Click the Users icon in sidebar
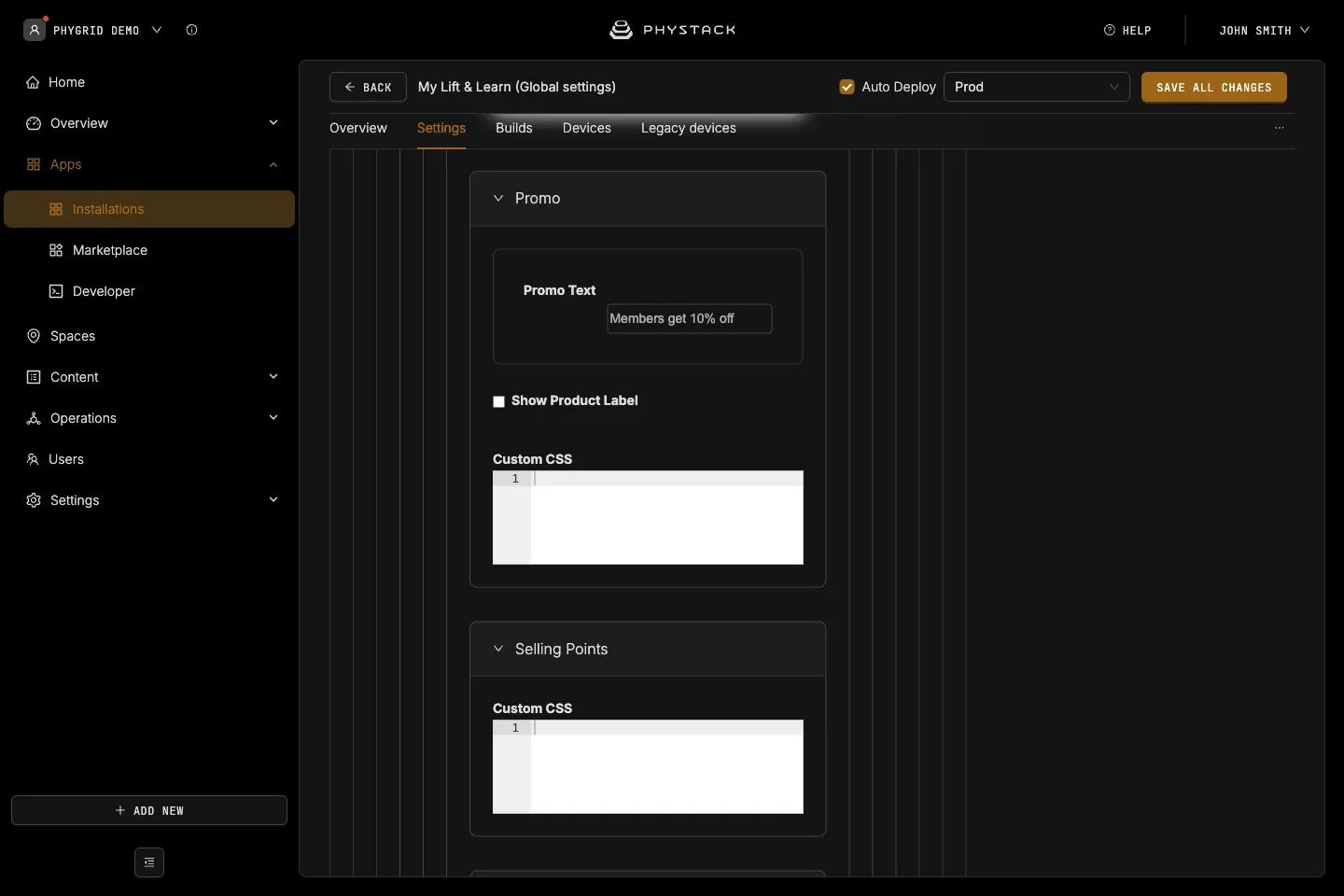 click(33, 459)
